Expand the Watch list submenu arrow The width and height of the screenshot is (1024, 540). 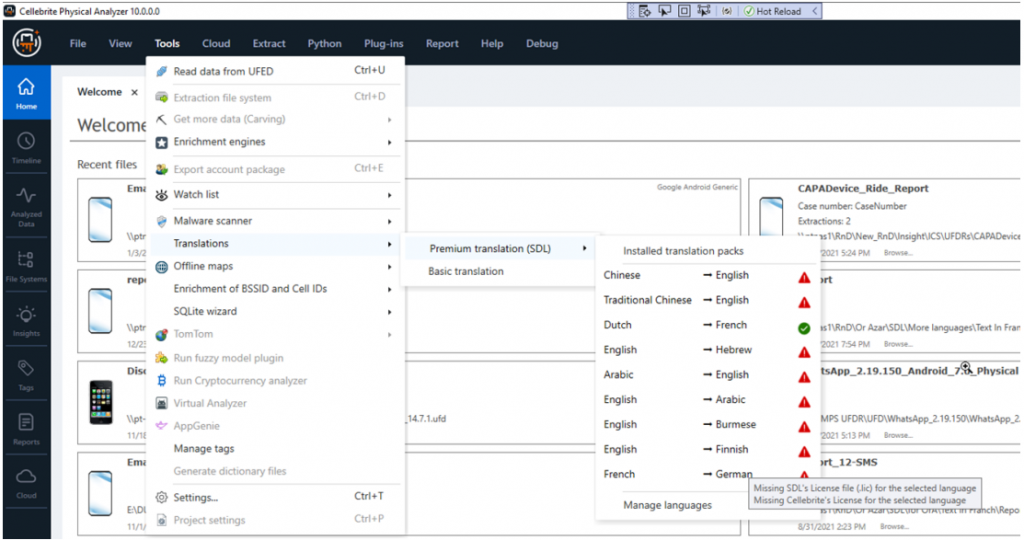pyautogui.click(x=389, y=195)
